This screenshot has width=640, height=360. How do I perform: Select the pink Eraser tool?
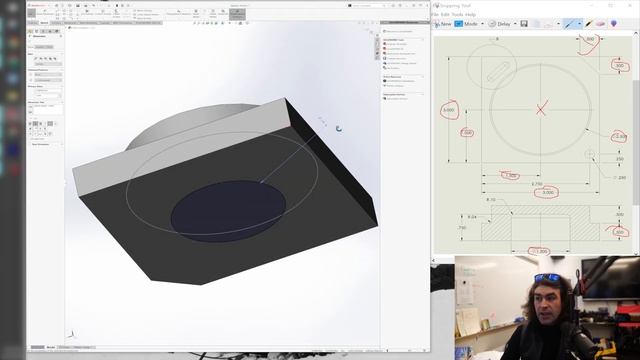tap(600, 24)
